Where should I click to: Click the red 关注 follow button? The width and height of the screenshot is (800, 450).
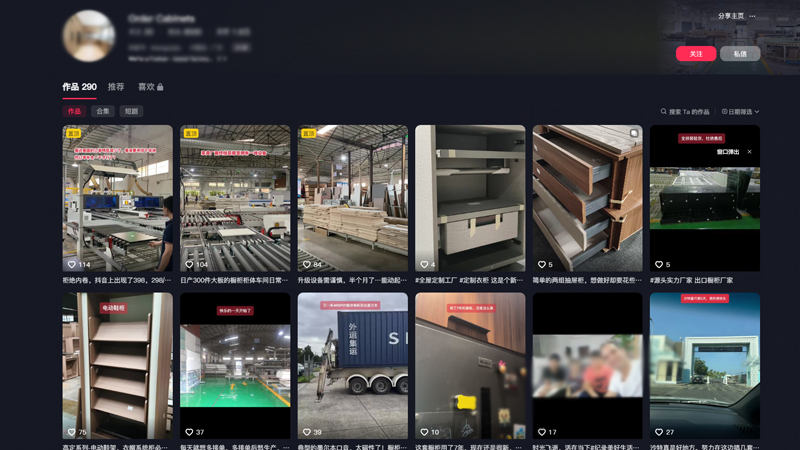(696, 54)
